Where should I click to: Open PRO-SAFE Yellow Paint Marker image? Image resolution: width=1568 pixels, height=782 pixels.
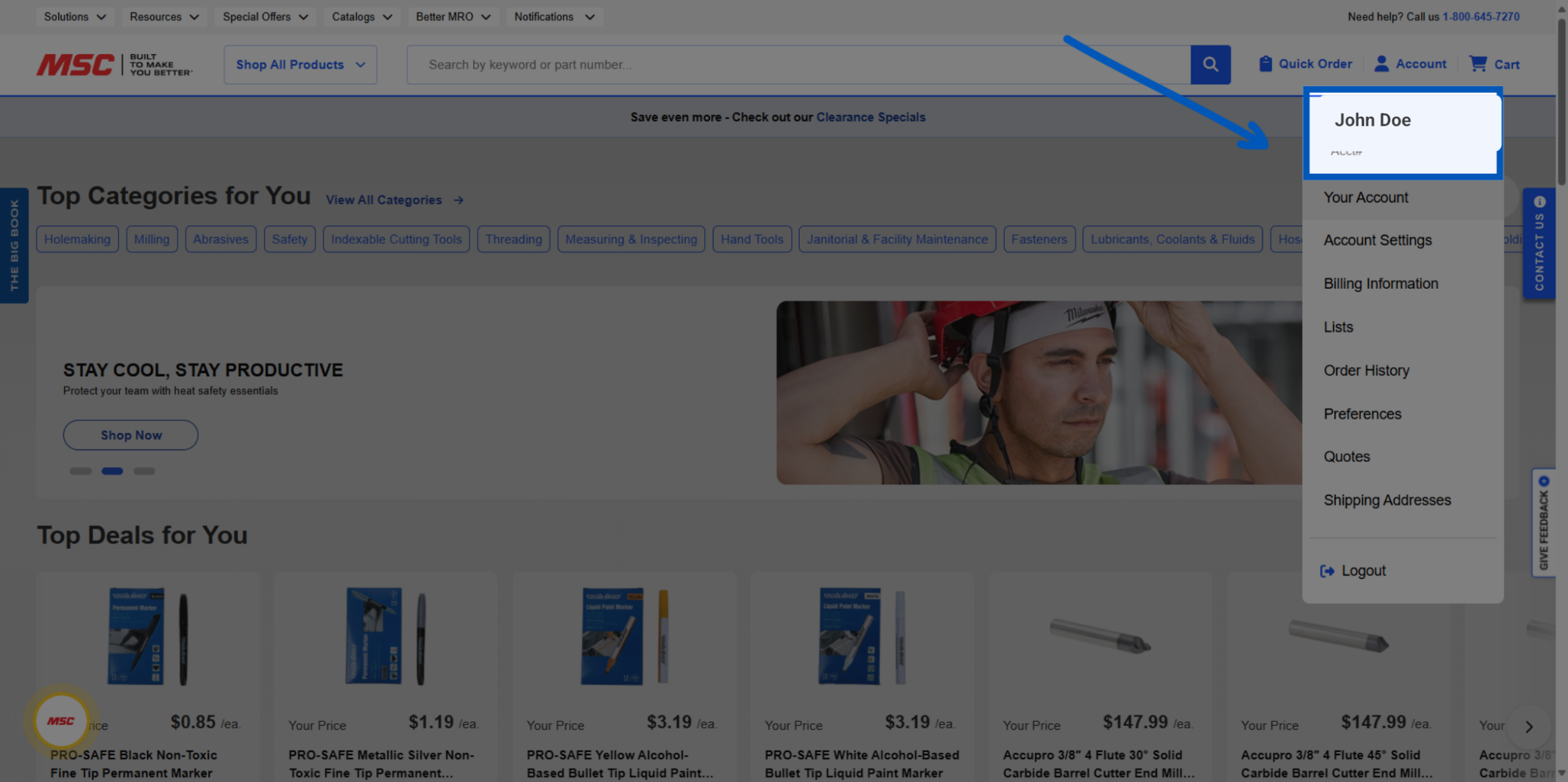point(624,636)
